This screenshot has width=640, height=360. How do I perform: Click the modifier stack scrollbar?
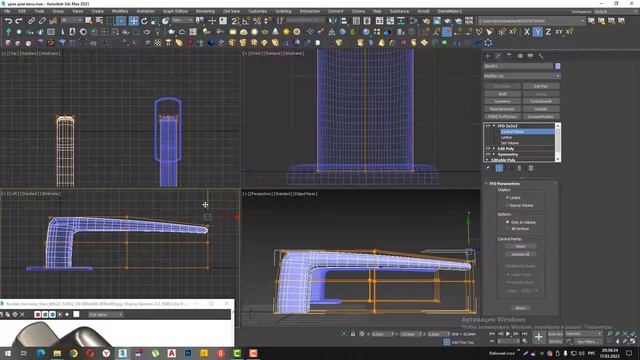(558, 142)
